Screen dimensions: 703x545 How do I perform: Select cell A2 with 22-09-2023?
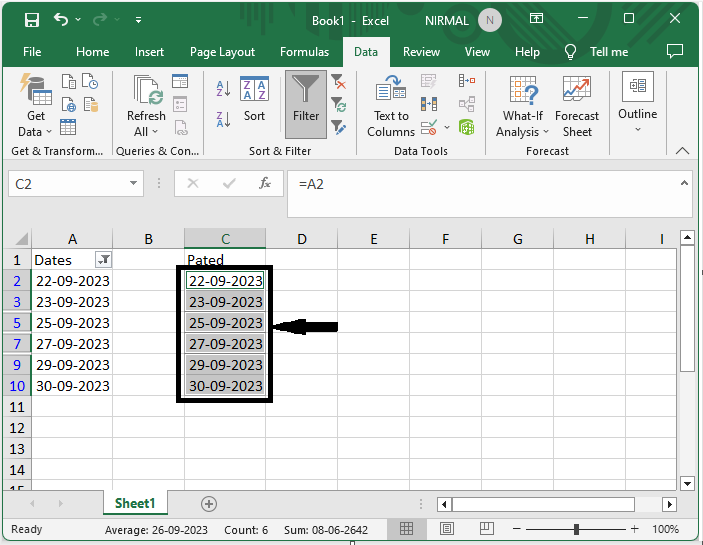pyautogui.click(x=72, y=281)
